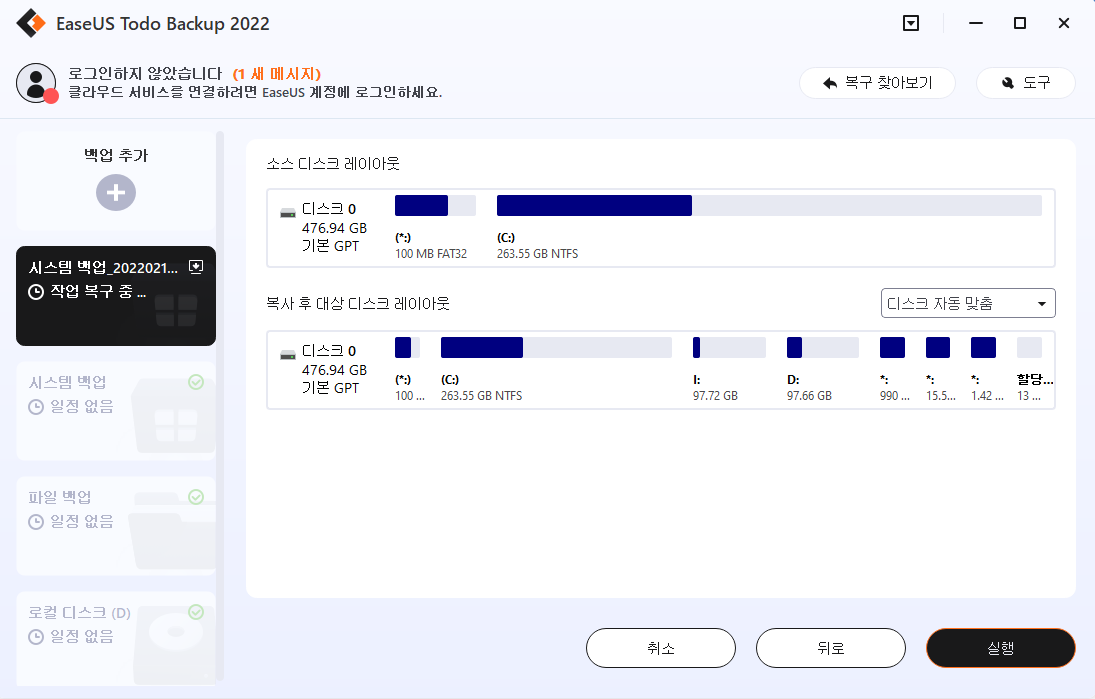Click the green check on 시스템 백업 card

[x=196, y=382]
